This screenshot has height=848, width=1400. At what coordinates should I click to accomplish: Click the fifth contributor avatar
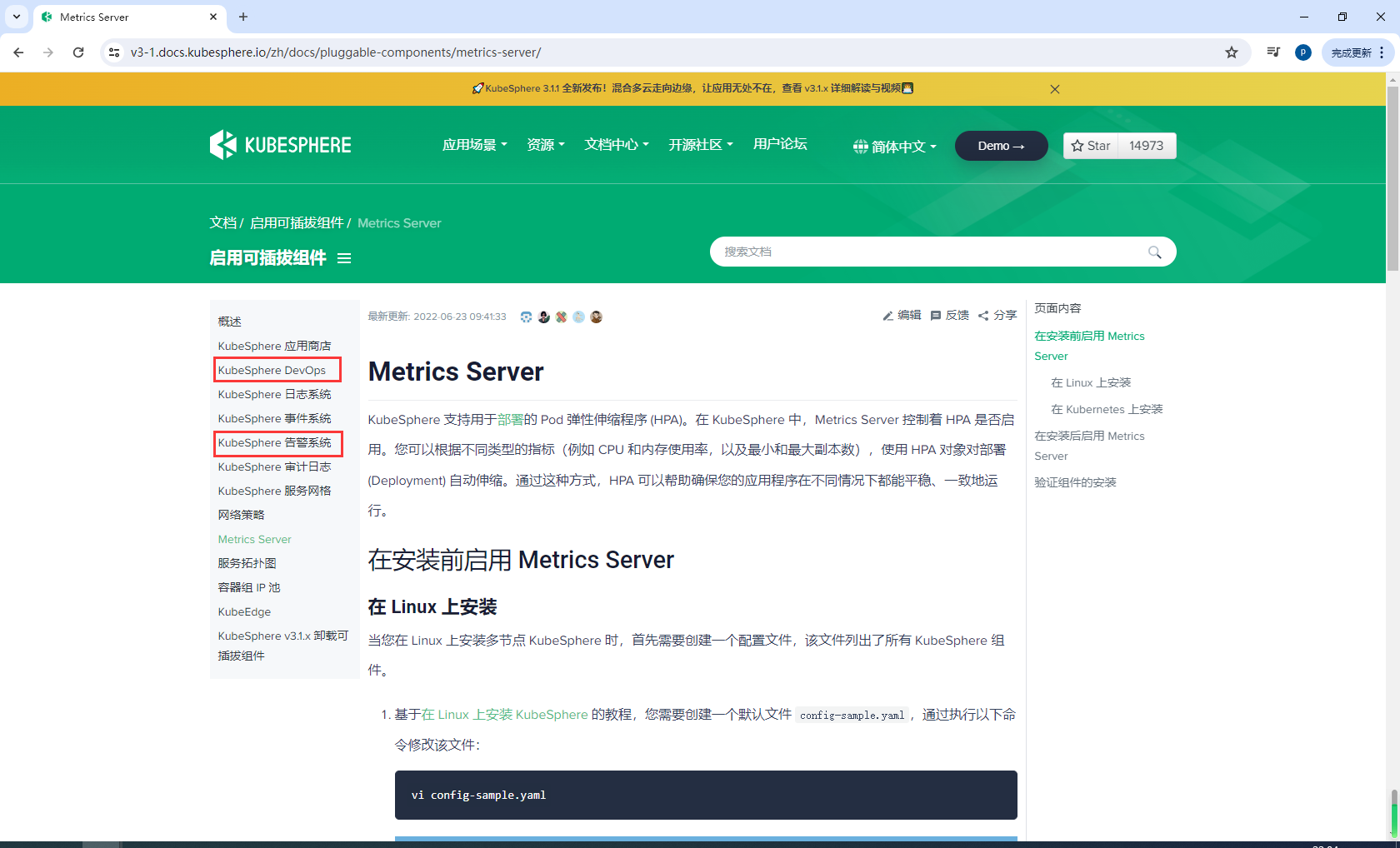(596, 317)
